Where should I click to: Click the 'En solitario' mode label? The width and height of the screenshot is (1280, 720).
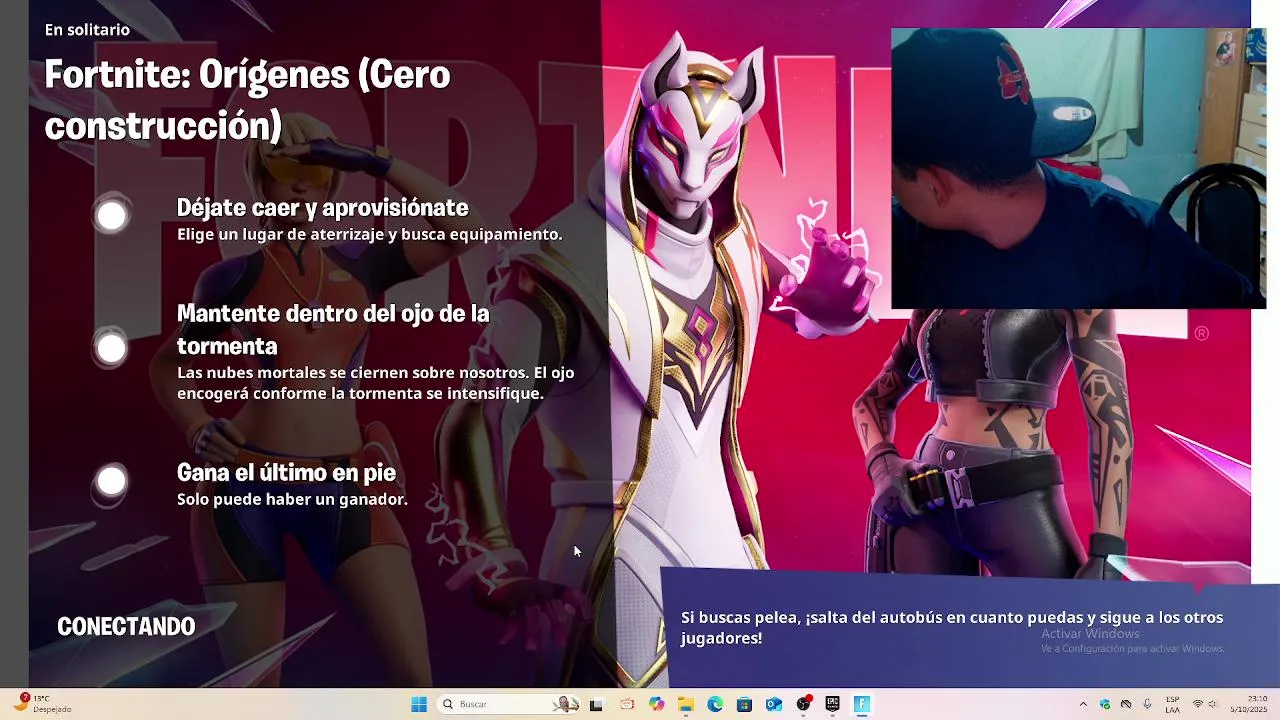pos(87,30)
